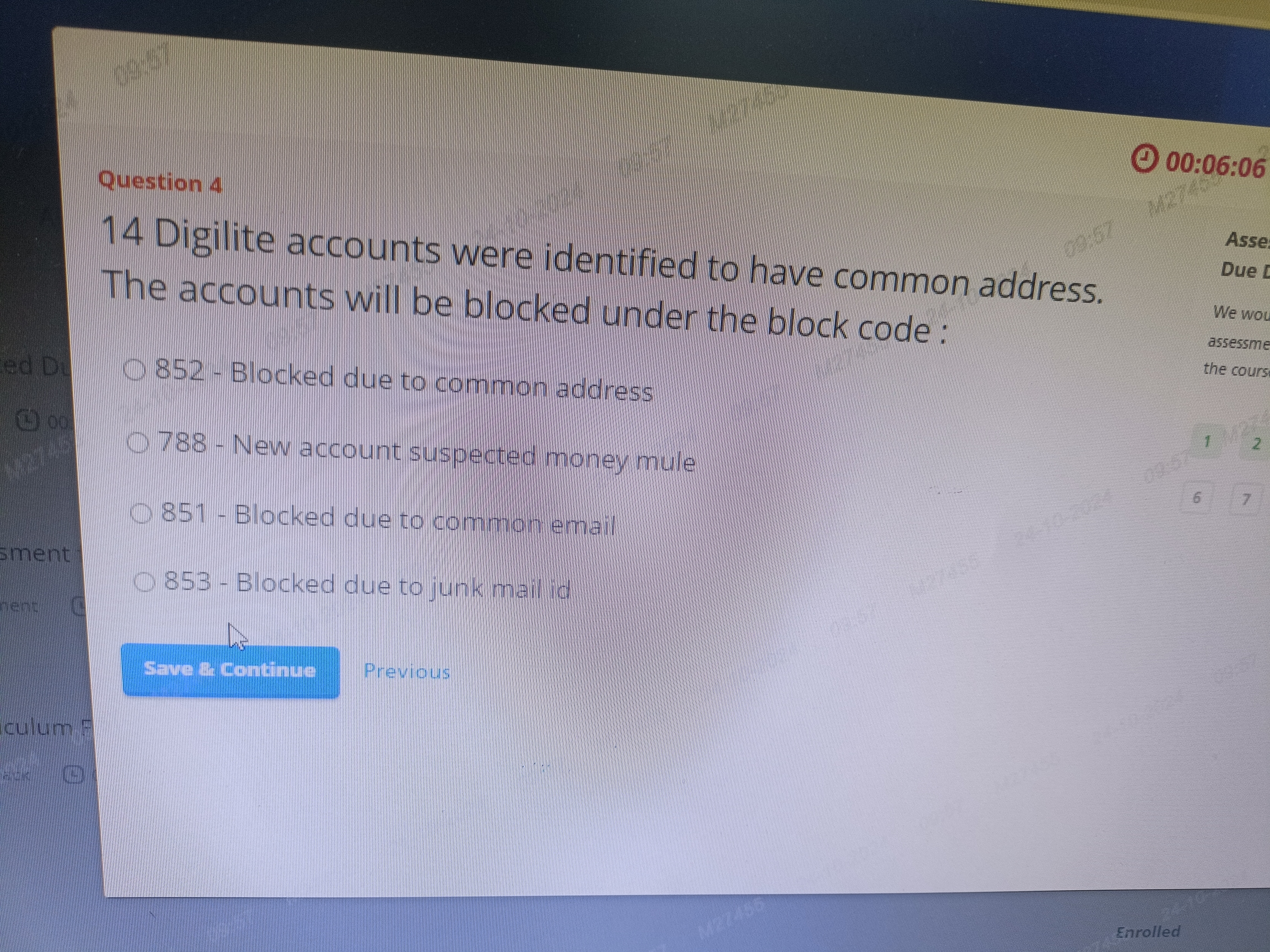Click the Enrolled label at the bottom

(1148, 931)
